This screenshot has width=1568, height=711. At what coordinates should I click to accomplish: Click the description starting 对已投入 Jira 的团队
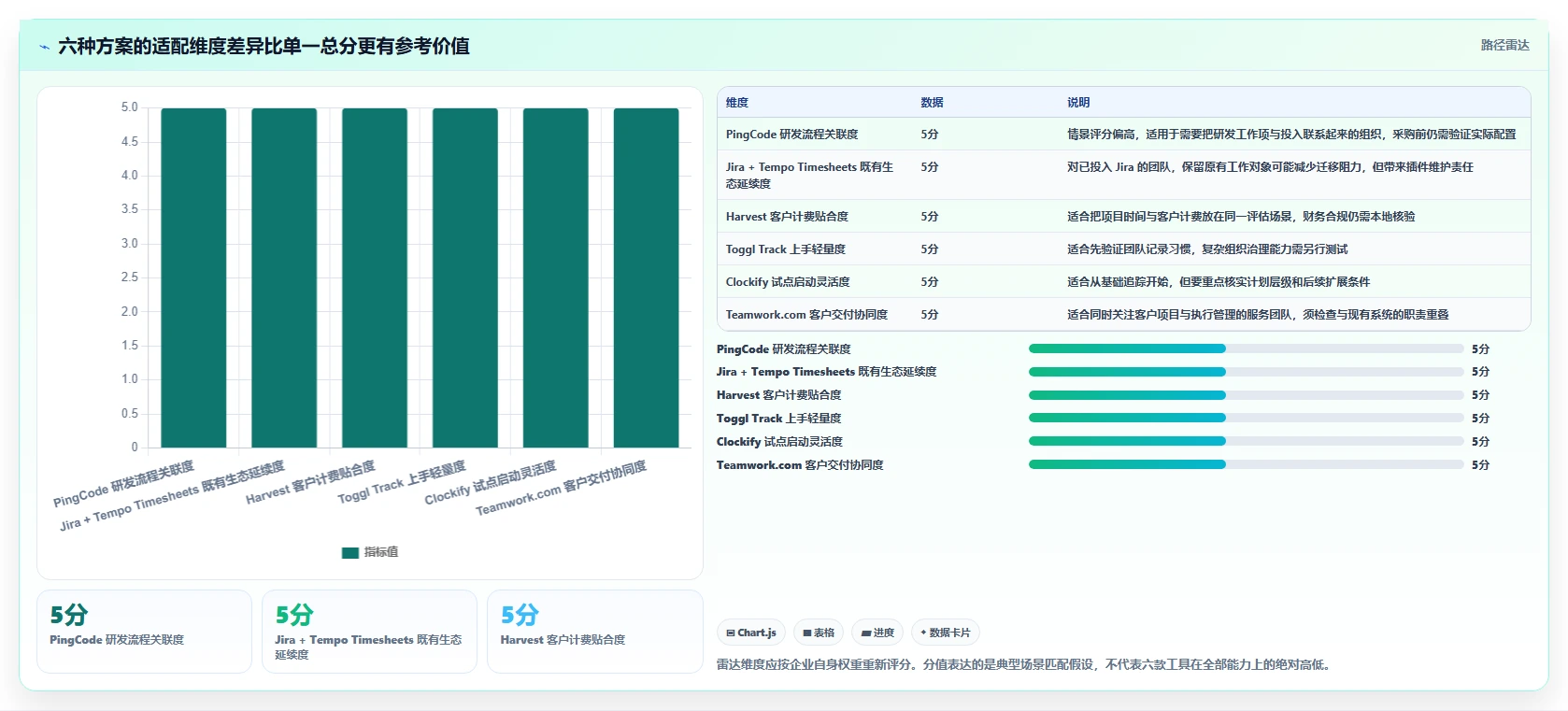[x=1270, y=167]
